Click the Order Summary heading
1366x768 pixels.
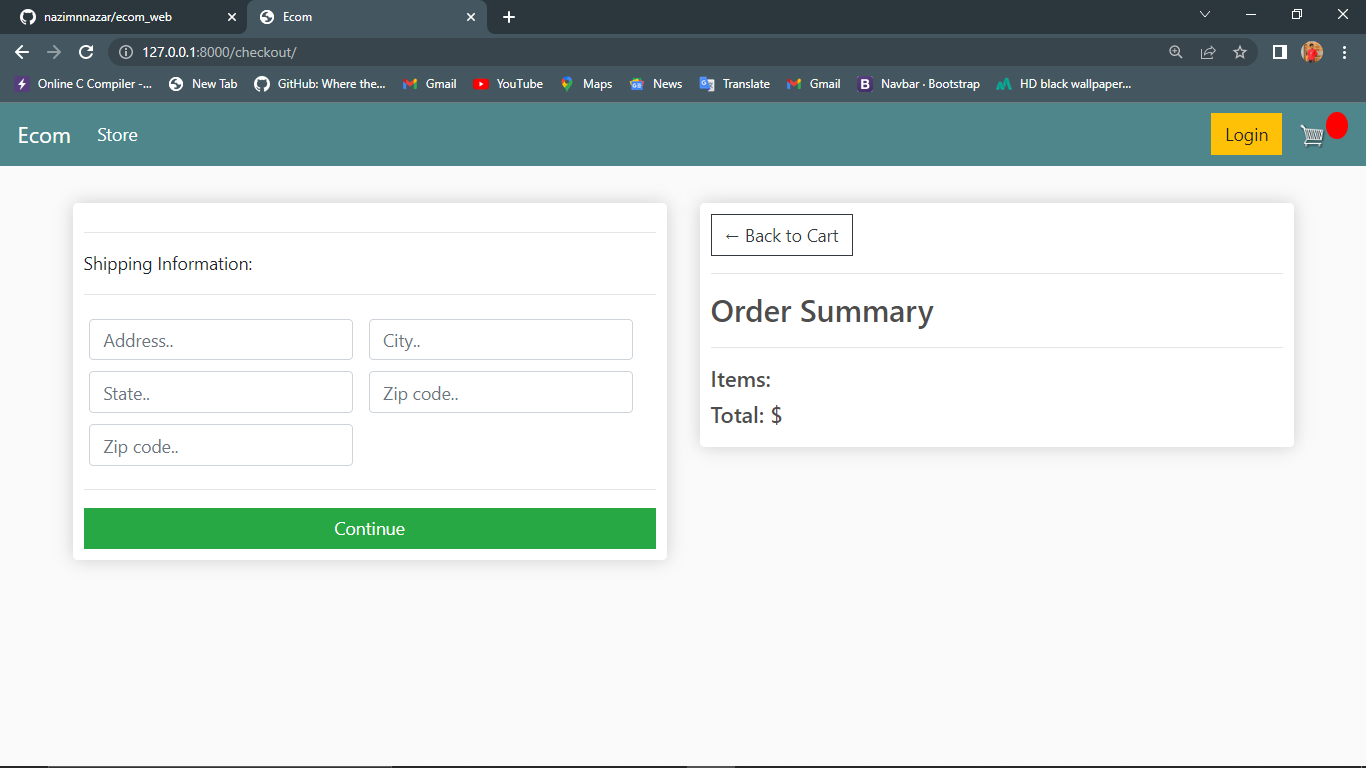[822, 311]
